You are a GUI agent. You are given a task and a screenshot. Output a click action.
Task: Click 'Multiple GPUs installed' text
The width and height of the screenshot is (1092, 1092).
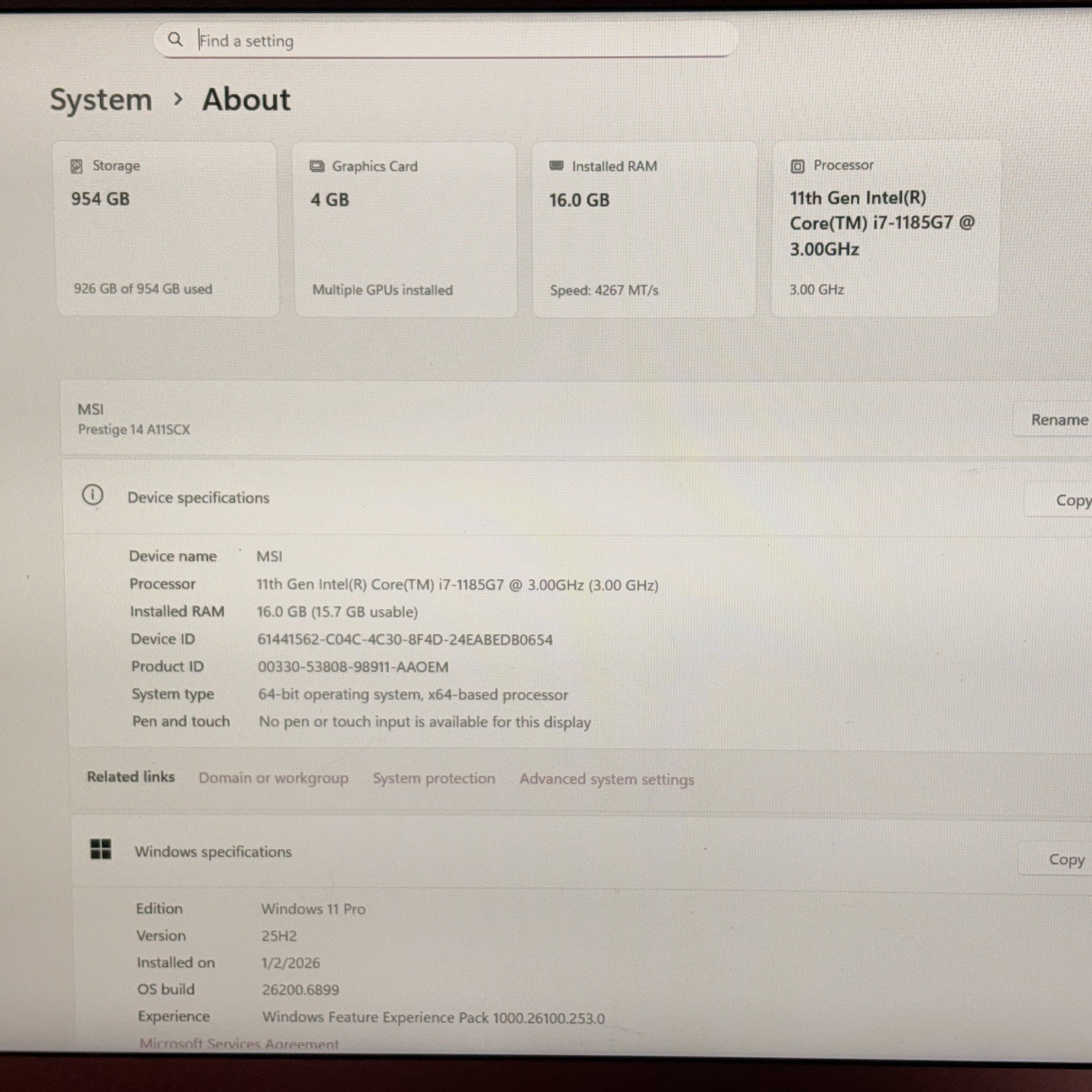(382, 290)
